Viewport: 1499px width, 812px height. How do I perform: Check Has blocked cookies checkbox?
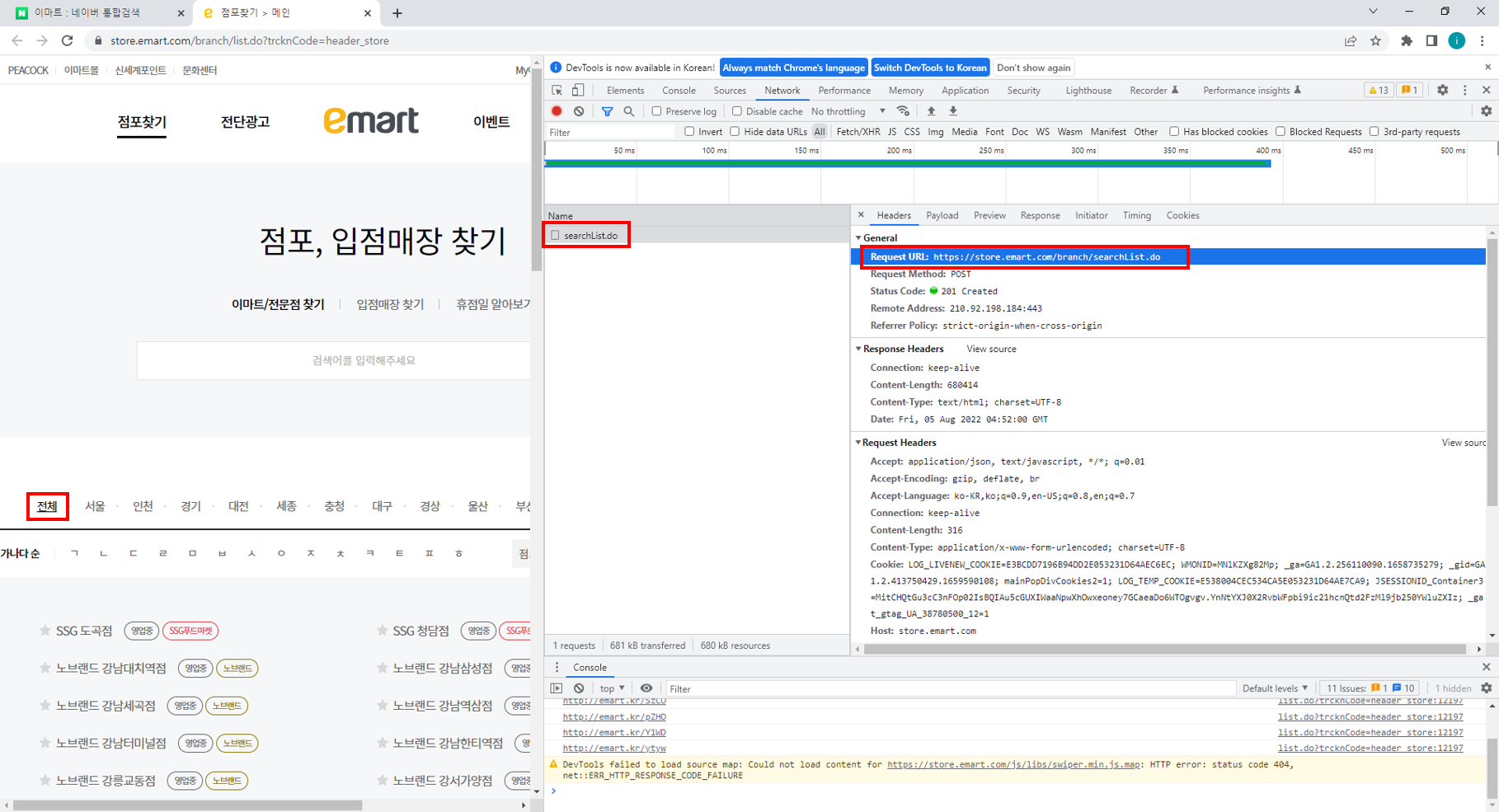pos(1174,132)
